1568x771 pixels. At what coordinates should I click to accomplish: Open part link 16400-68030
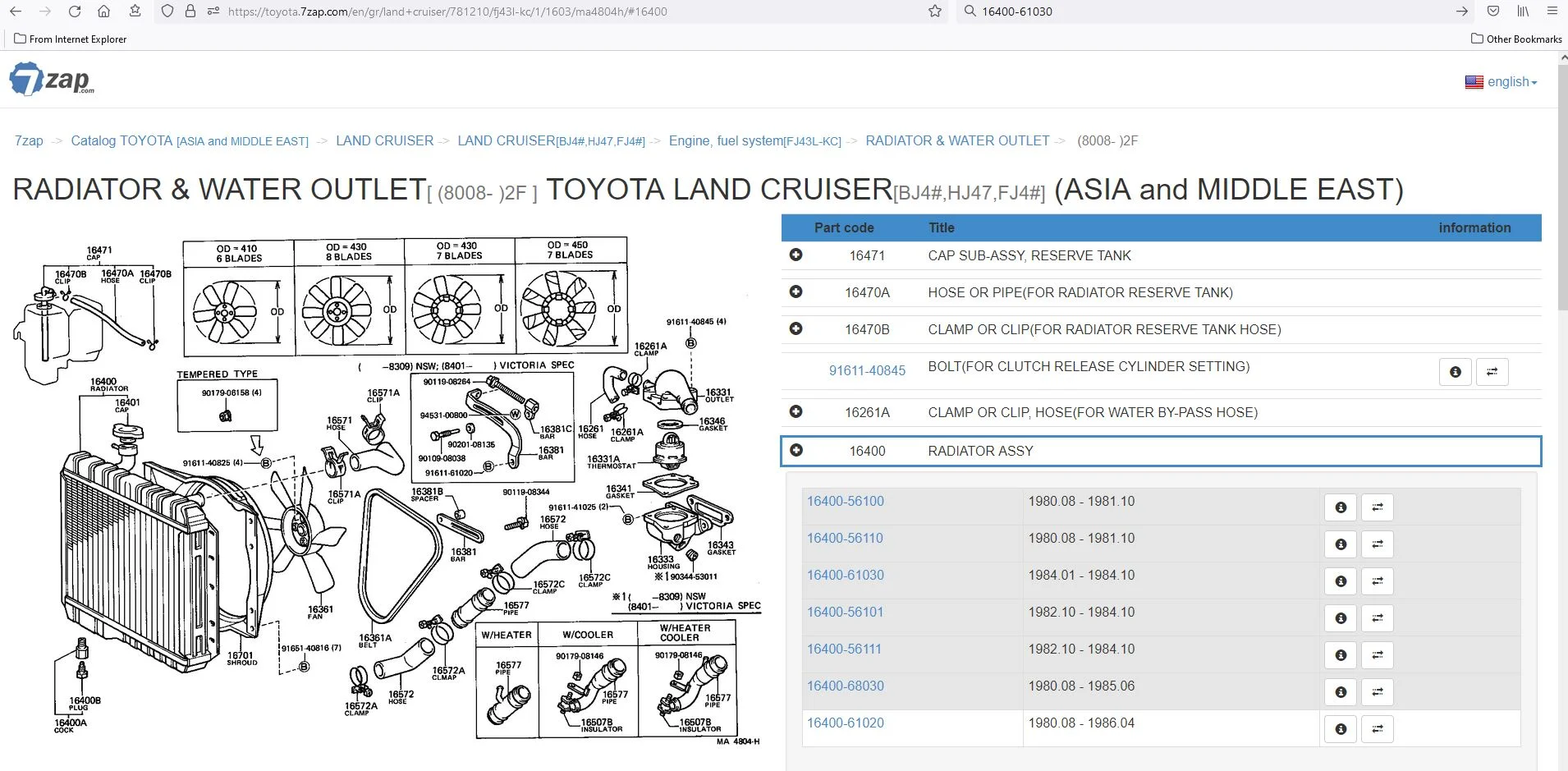click(x=846, y=686)
